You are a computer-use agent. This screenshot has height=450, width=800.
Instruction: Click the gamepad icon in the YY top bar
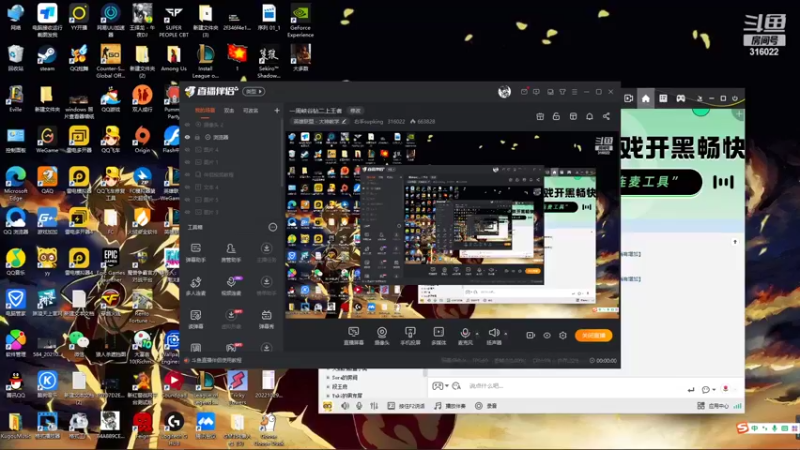[681, 98]
